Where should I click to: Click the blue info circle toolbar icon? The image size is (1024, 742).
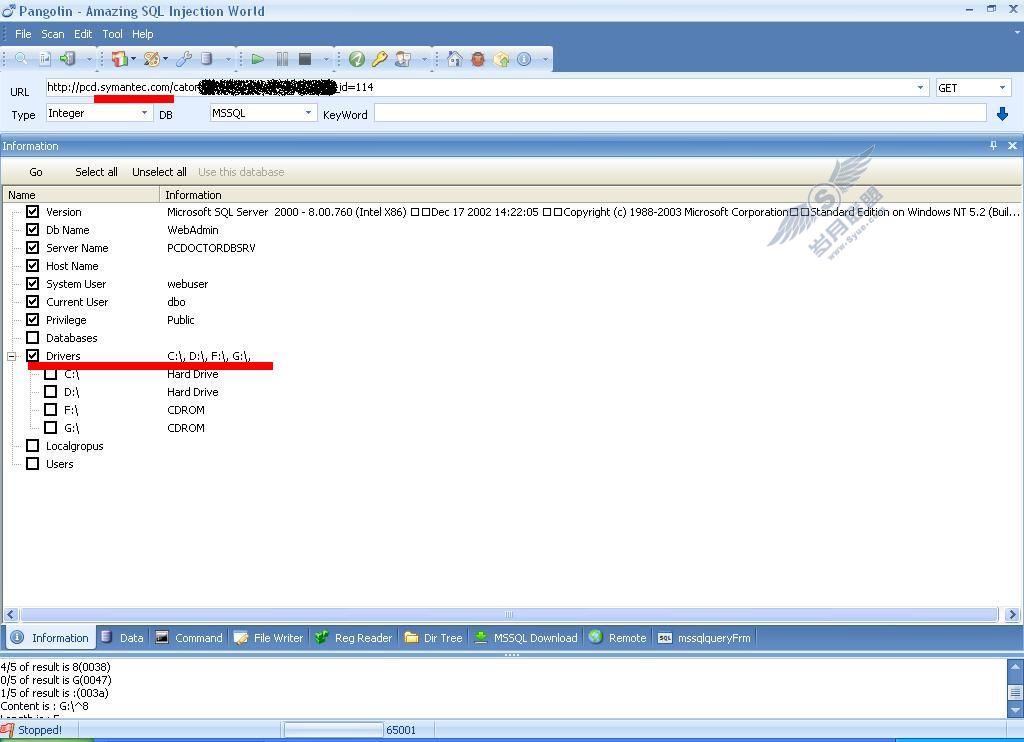point(524,59)
